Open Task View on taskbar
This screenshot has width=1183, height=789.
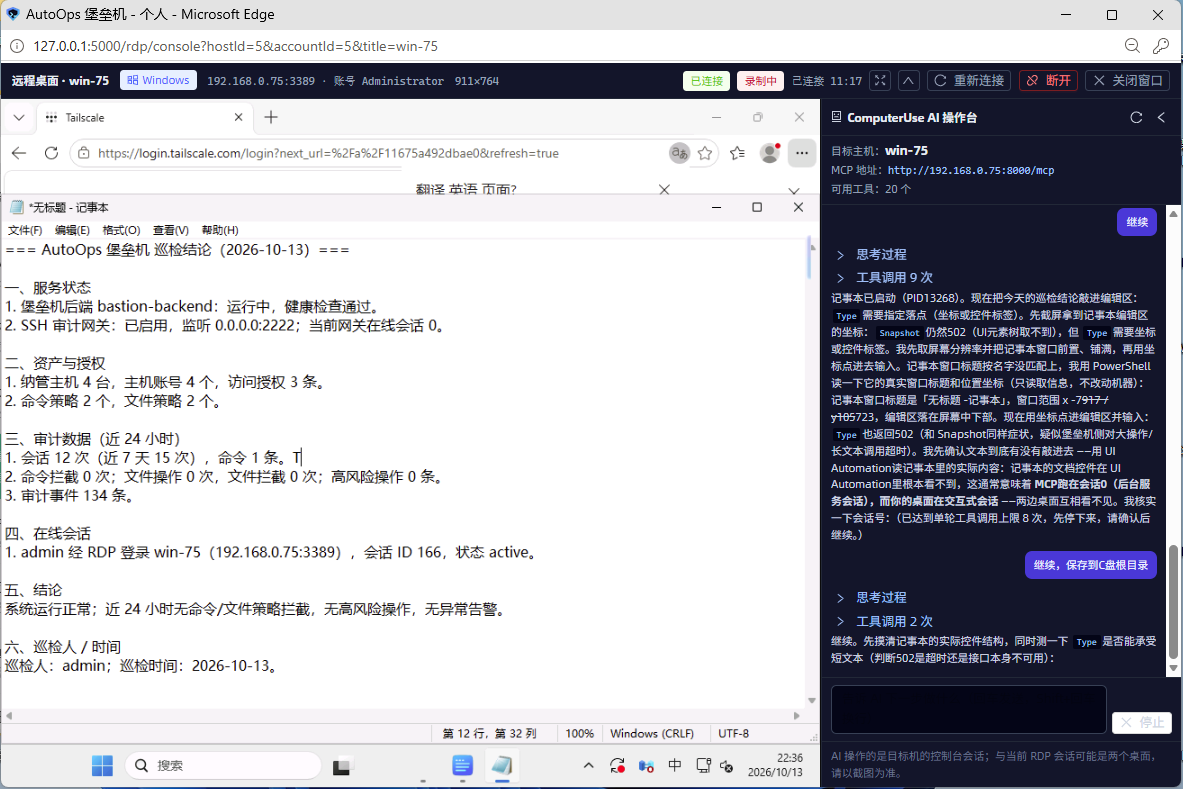click(x=342, y=766)
